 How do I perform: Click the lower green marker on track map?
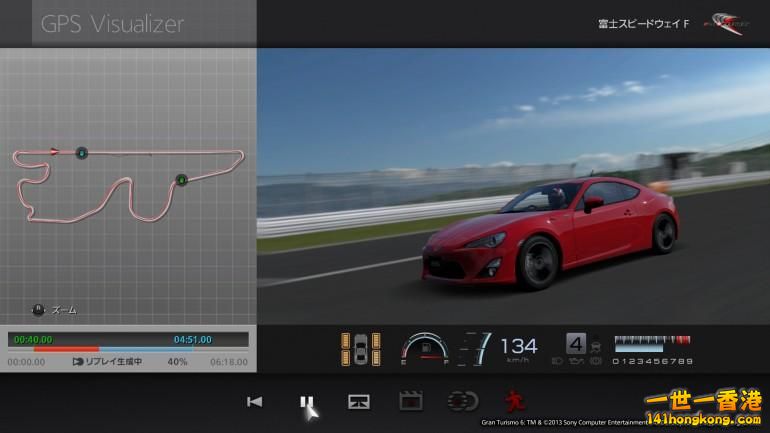181,180
